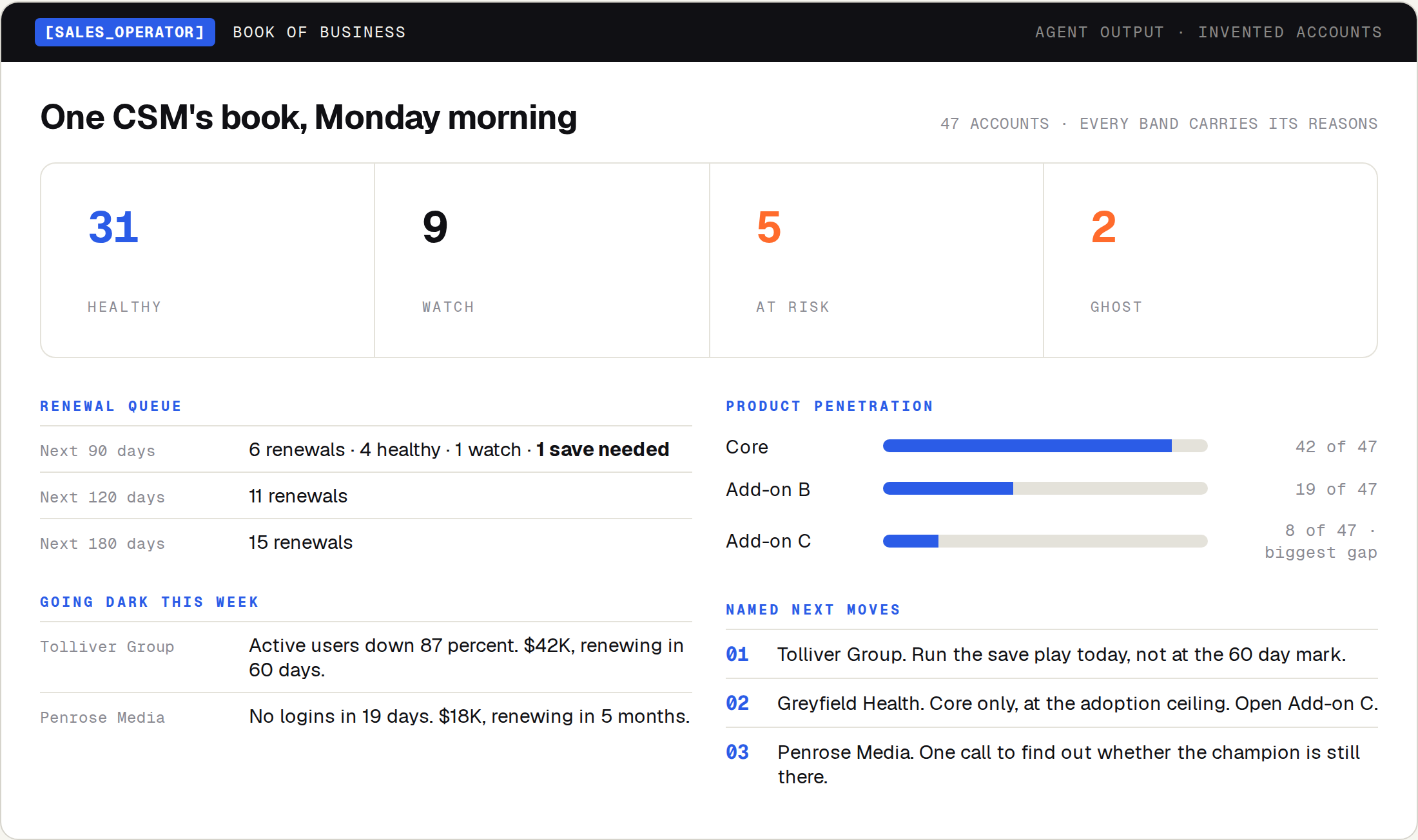The image size is (1418, 840).
Task: Click the '15 renewals' value
Action: [x=300, y=542]
